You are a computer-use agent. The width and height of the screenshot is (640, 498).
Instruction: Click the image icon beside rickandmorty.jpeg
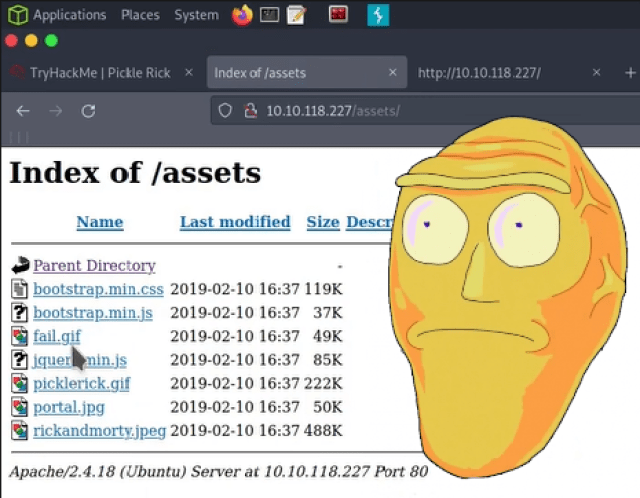(x=19, y=431)
